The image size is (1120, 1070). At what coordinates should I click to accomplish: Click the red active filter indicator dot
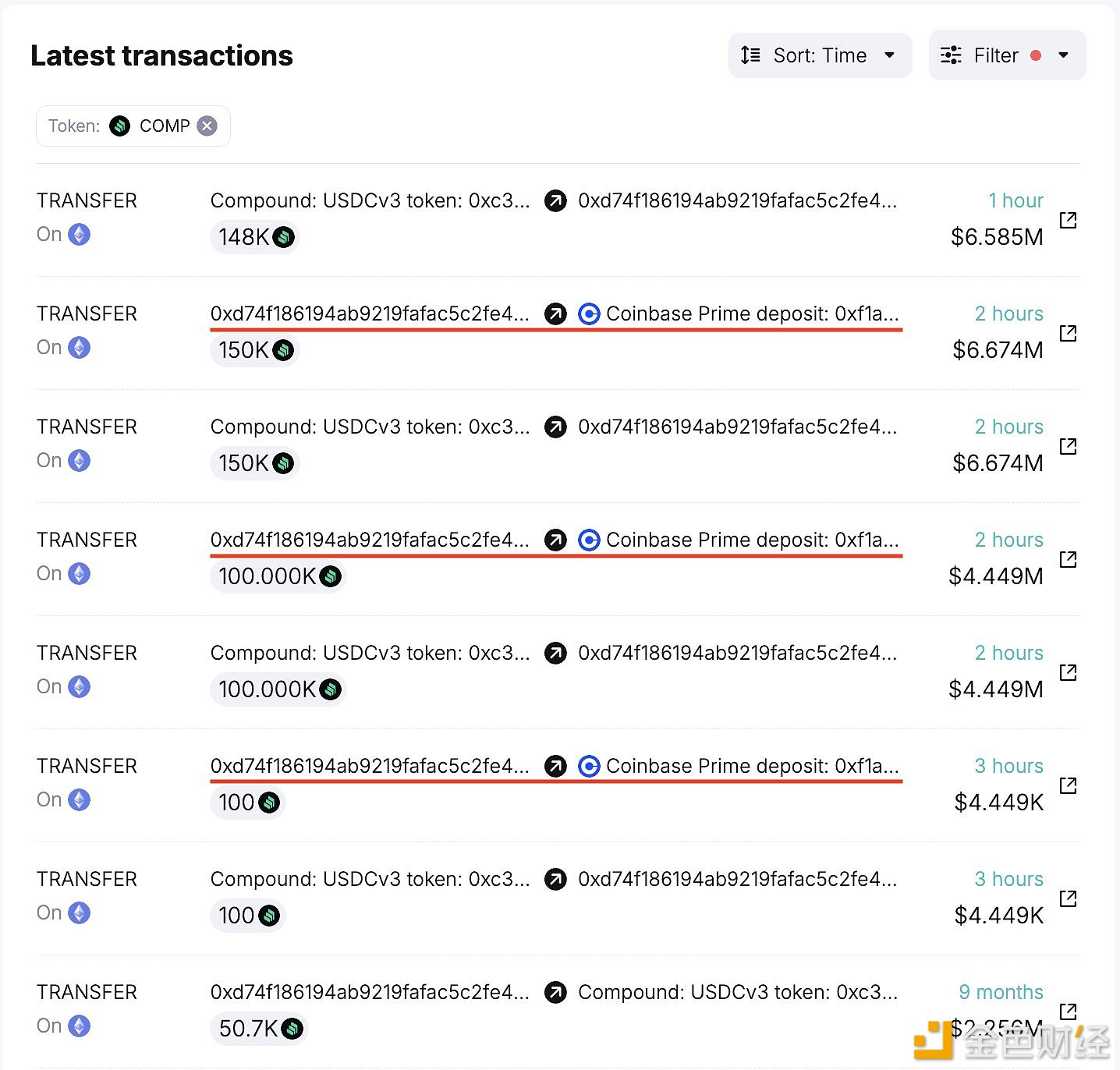tap(1036, 55)
